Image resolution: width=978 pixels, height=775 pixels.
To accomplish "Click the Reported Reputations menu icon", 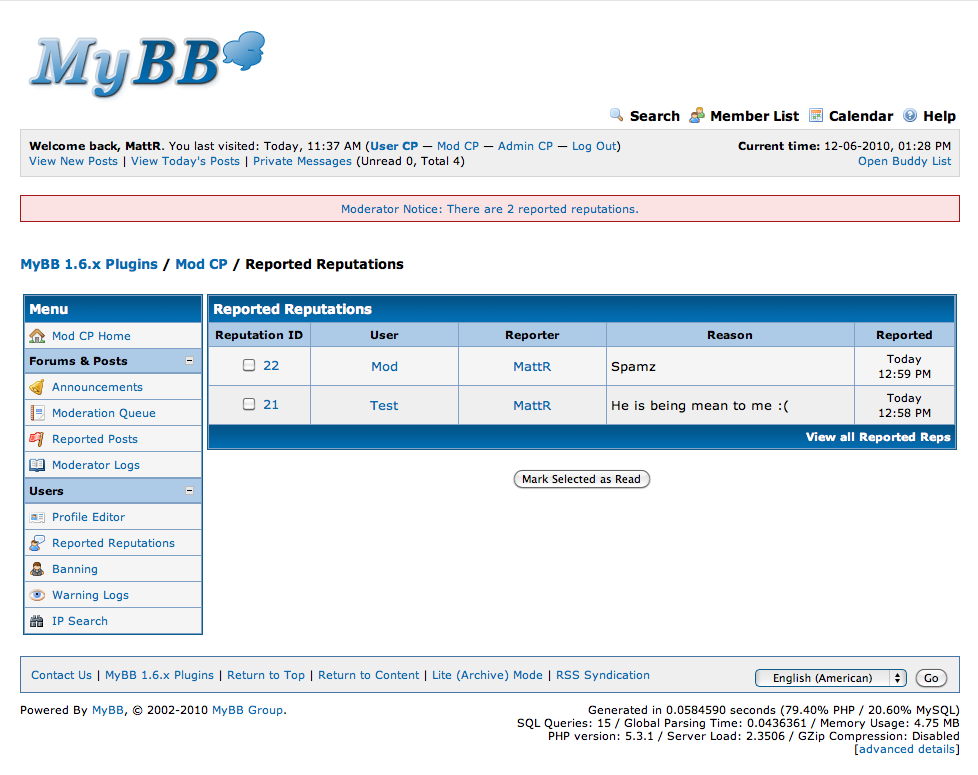I will coord(37,543).
